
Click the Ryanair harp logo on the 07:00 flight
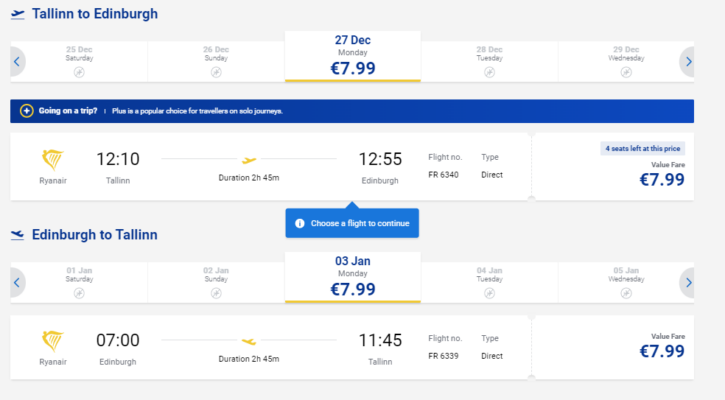(x=52, y=341)
